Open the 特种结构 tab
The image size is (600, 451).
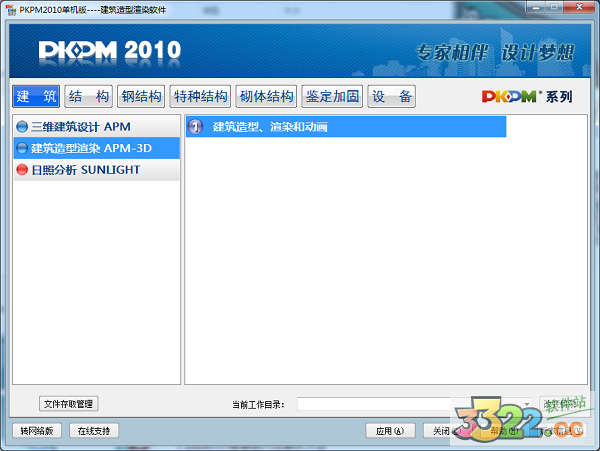click(x=201, y=96)
